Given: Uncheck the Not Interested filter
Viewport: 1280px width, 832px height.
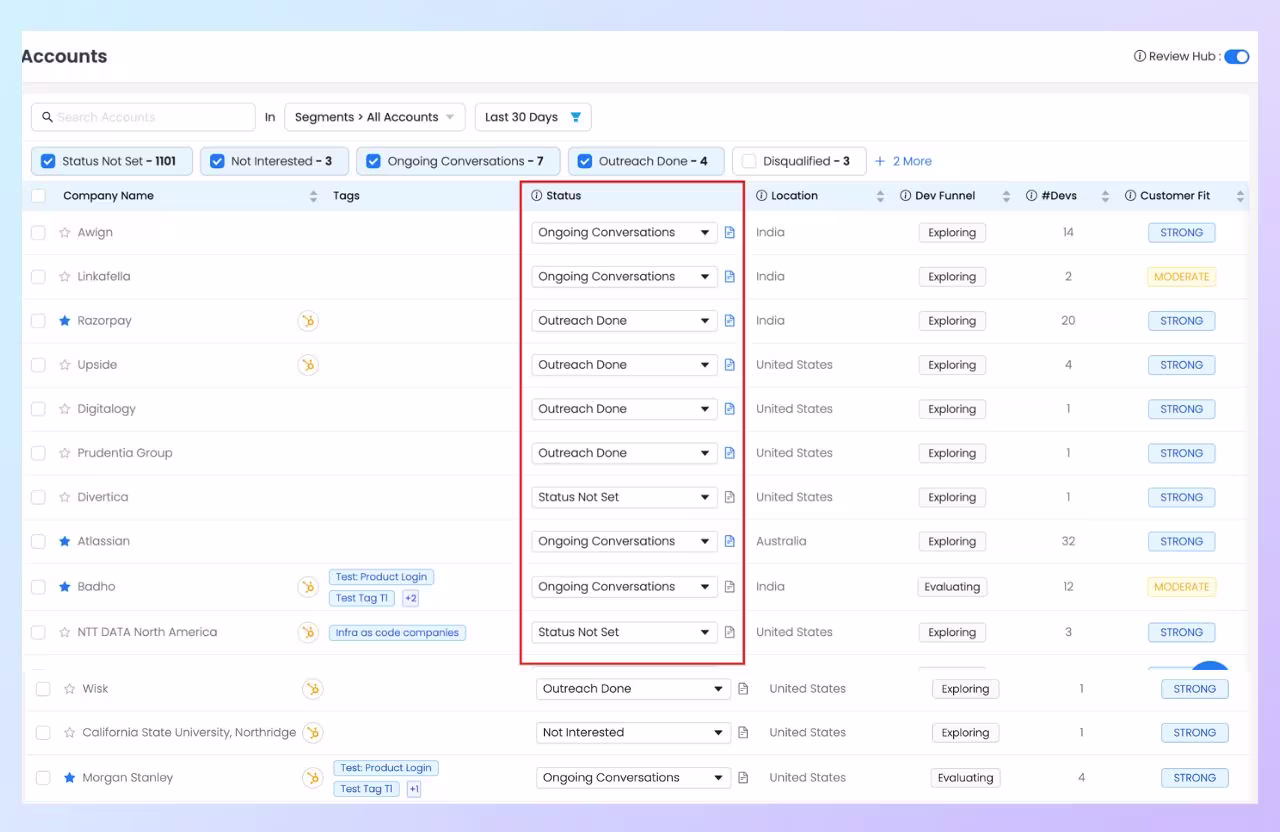Looking at the screenshot, I should (x=217, y=161).
